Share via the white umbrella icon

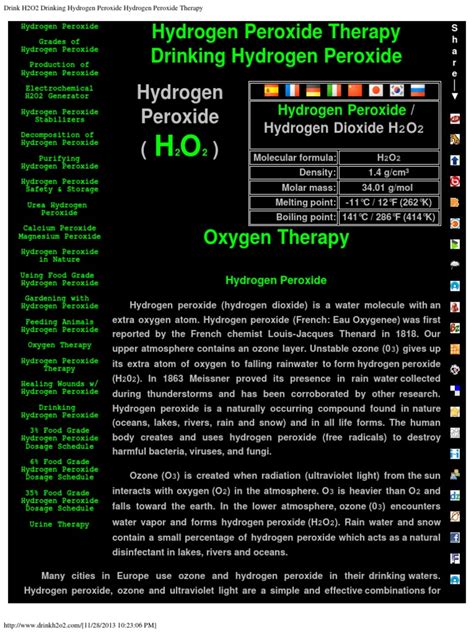click(x=455, y=265)
